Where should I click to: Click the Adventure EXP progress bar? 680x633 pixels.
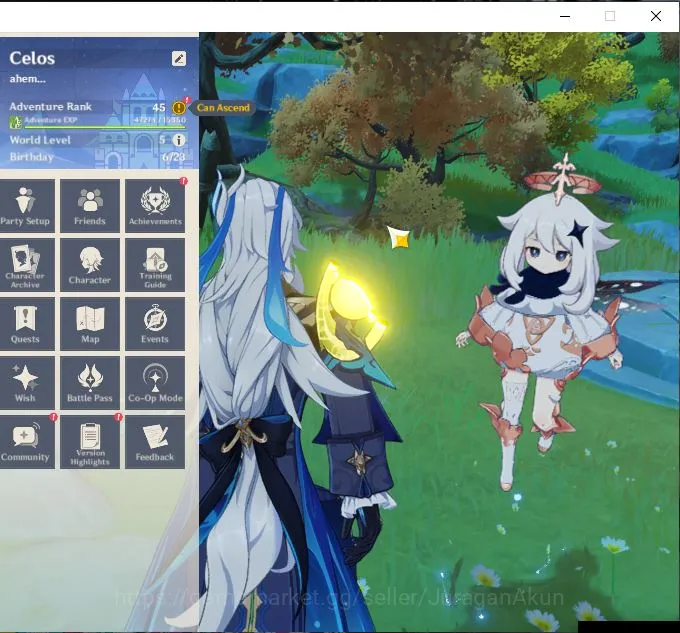(x=105, y=127)
